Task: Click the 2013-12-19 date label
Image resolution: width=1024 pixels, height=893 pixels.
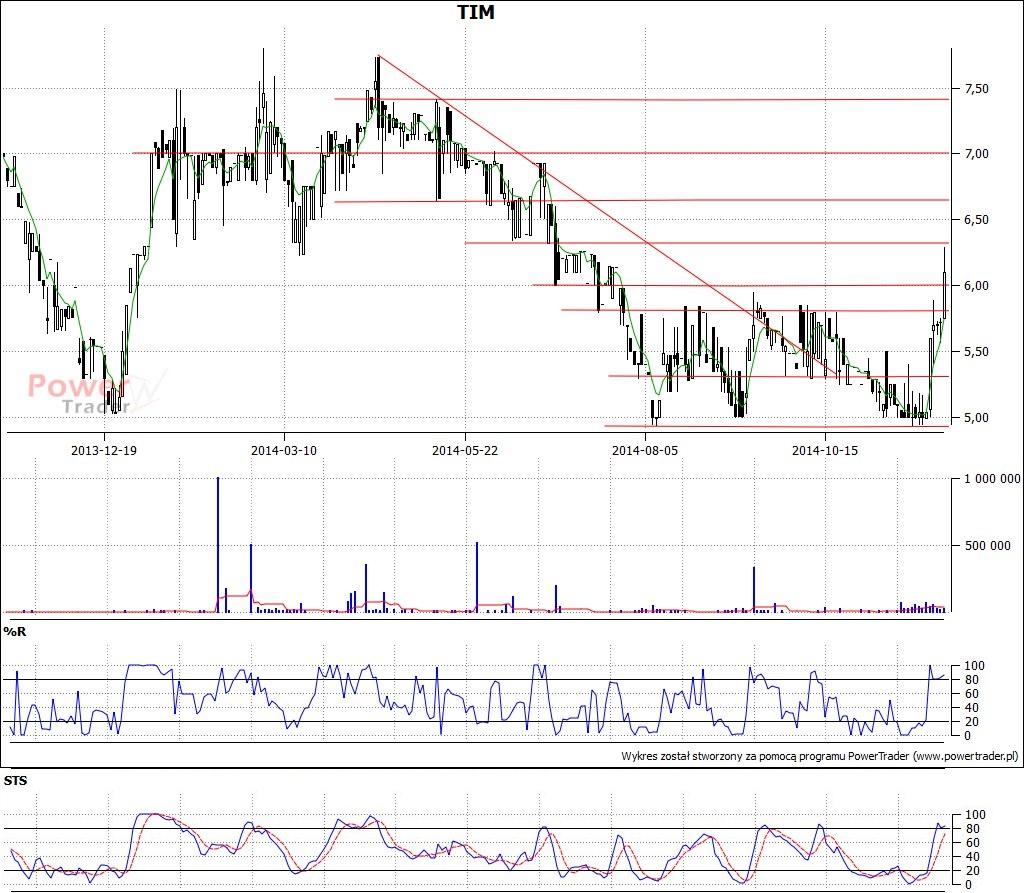Action: (104, 451)
